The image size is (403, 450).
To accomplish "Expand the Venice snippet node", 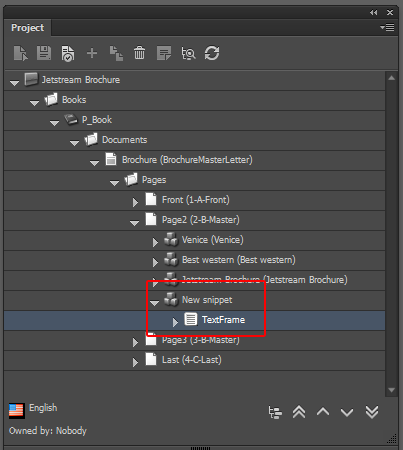I will pos(155,242).
